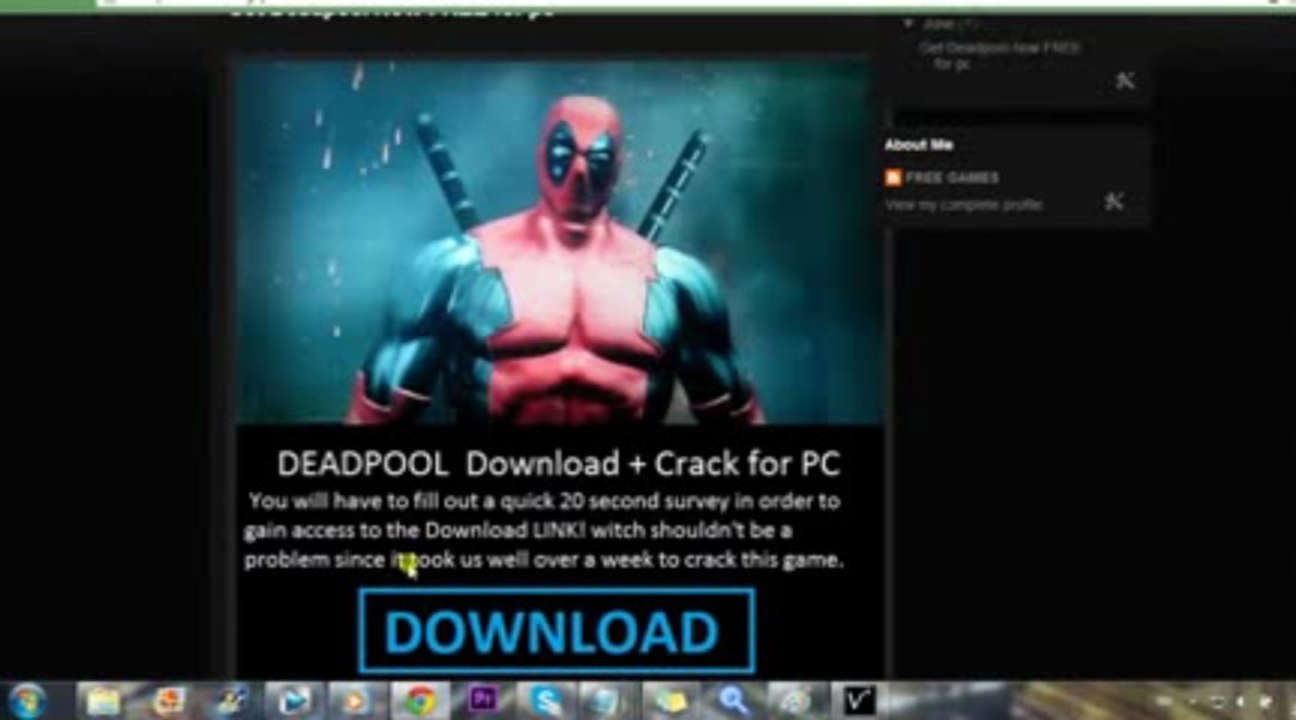Click the blue play arrow taskbar icon

293,701
